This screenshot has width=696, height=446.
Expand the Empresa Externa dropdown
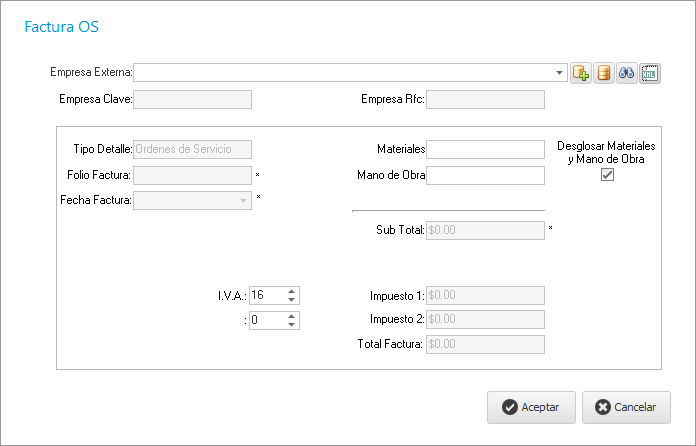coord(560,73)
